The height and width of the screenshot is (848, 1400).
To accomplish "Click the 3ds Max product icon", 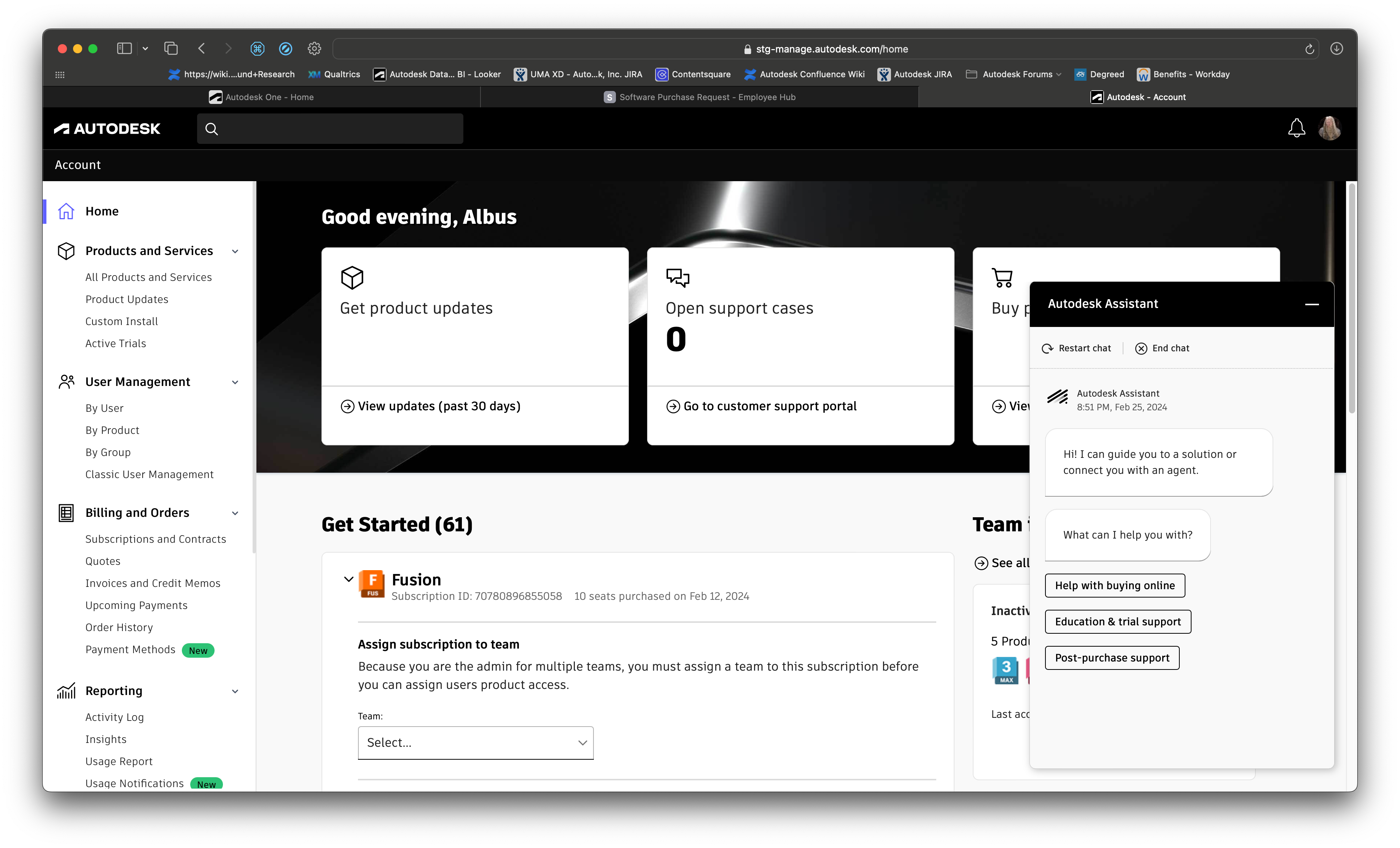I will [x=1006, y=671].
